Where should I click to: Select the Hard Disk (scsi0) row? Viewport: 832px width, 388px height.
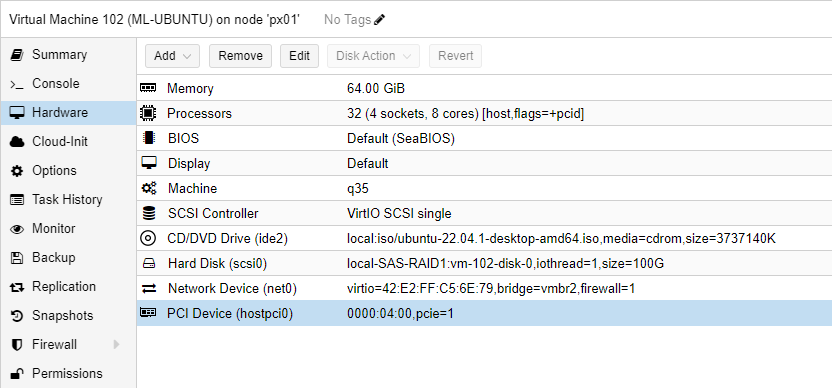(x=484, y=263)
